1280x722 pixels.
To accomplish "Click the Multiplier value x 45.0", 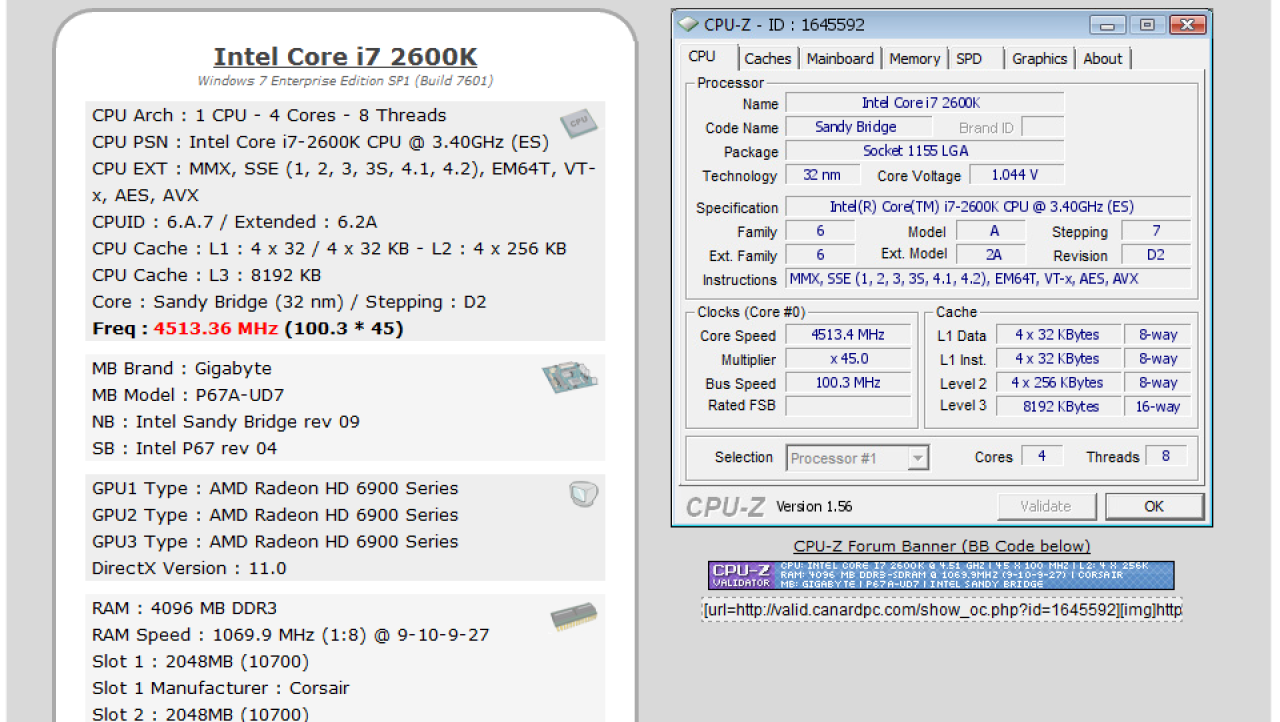I will tap(848, 359).
